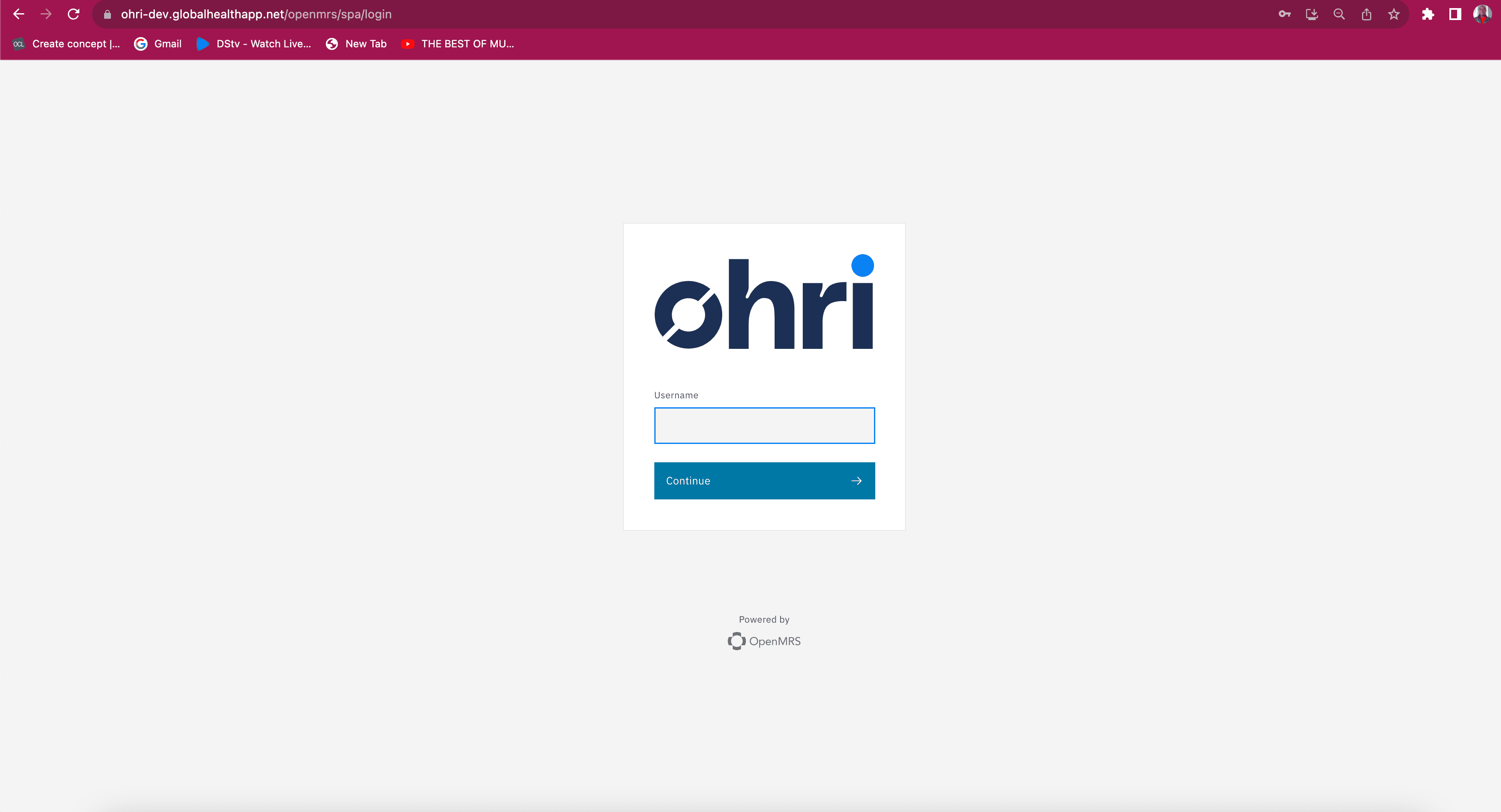The width and height of the screenshot is (1501, 812).
Task: Open the DStv - Watch Live bookmark
Action: tap(254, 43)
